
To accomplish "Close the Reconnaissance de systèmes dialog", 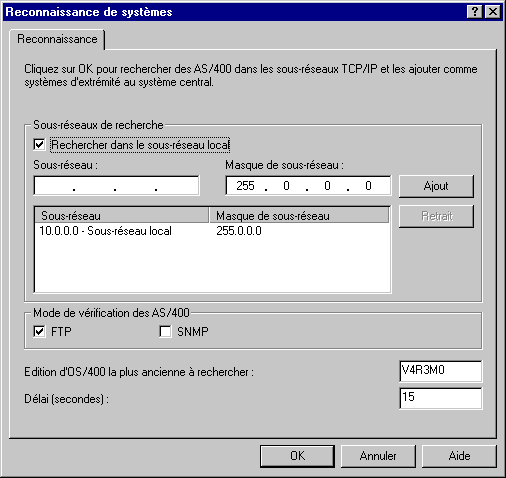I will click(x=493, y=12).
